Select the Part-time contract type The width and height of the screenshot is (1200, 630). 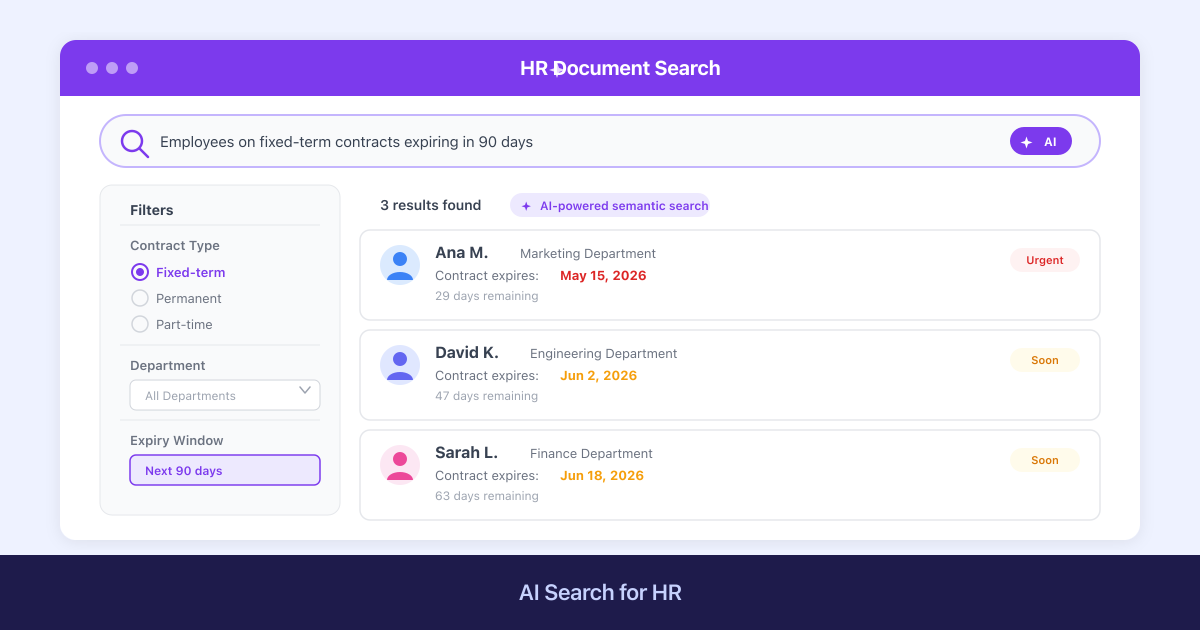pyautogui.click(x=140, y=324)
